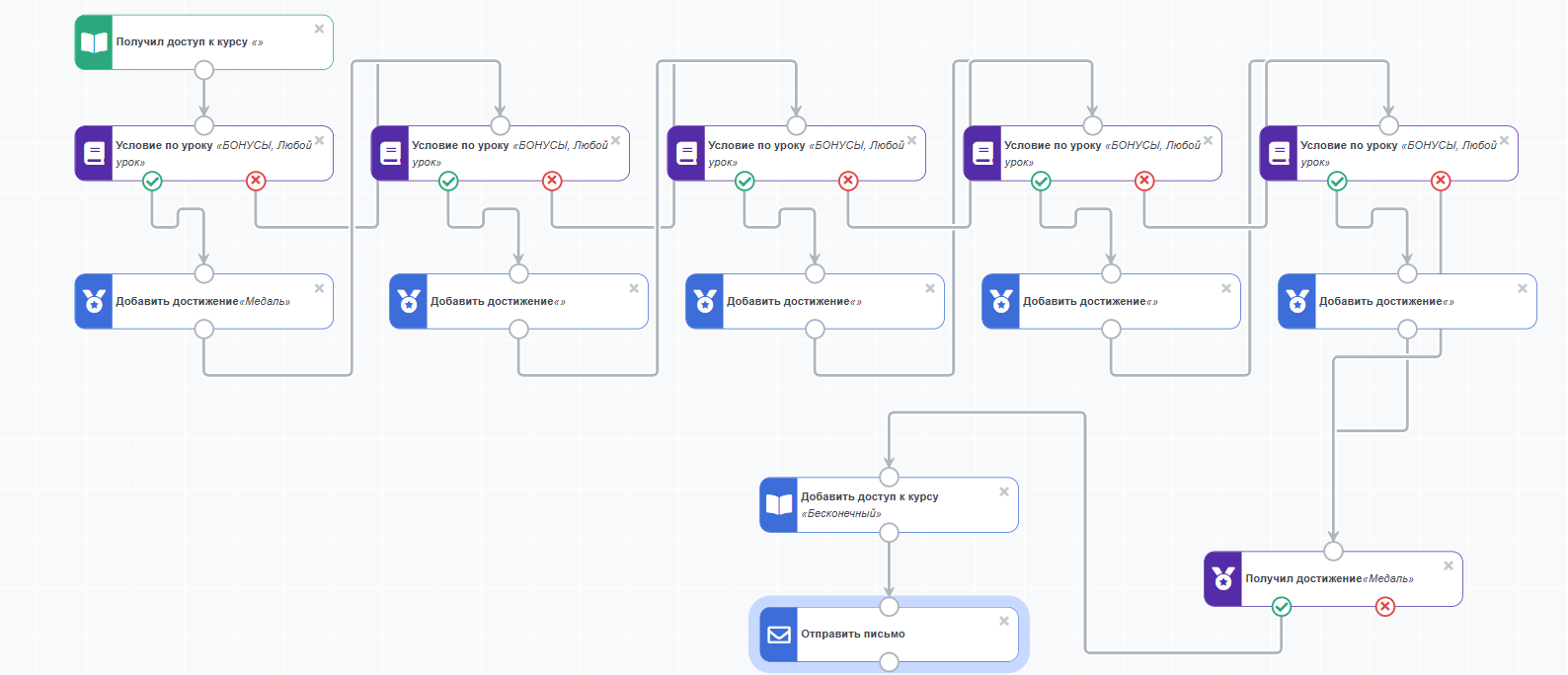Viewport: 1568px width, 675px height.
Task: Click red cross output of «Получил достижение «Медаль»»
Action: pyautogui.click(x=1385, y=607)
